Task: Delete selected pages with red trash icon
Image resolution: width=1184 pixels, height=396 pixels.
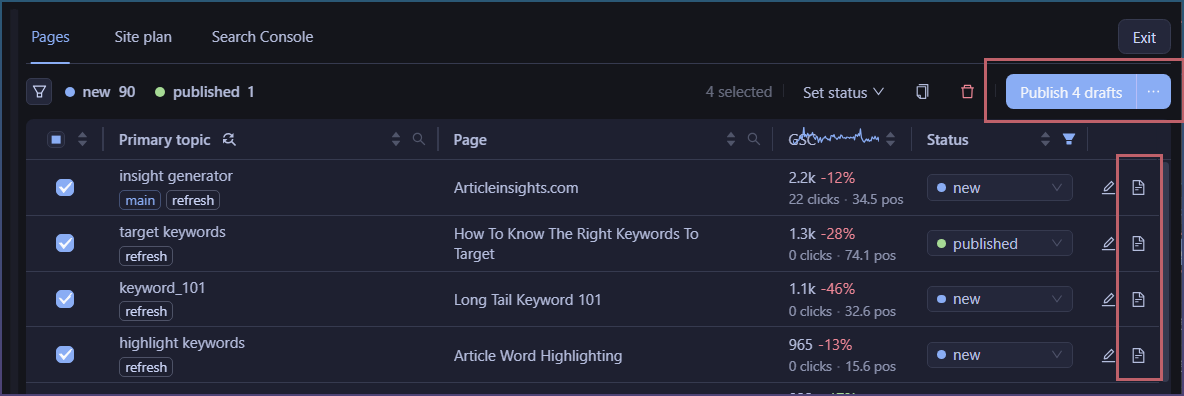Action: pos(967,92)
